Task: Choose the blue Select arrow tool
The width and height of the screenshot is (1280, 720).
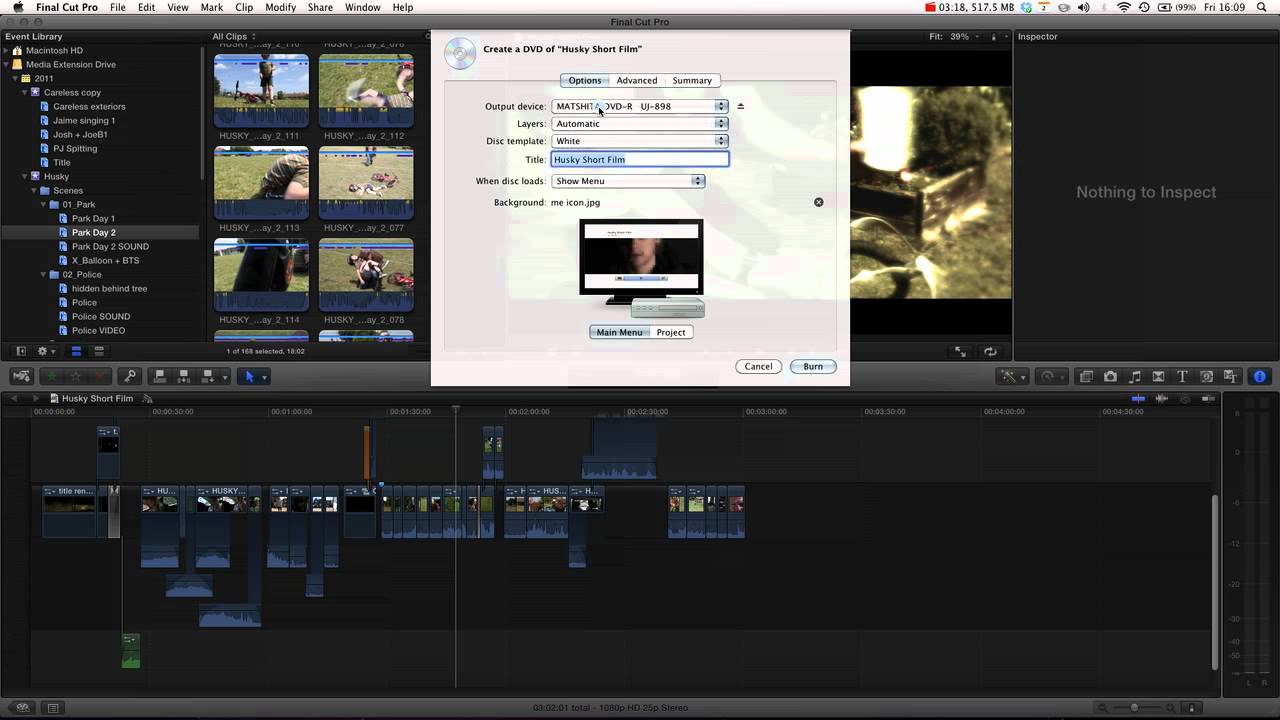Action: coord(250,376)
